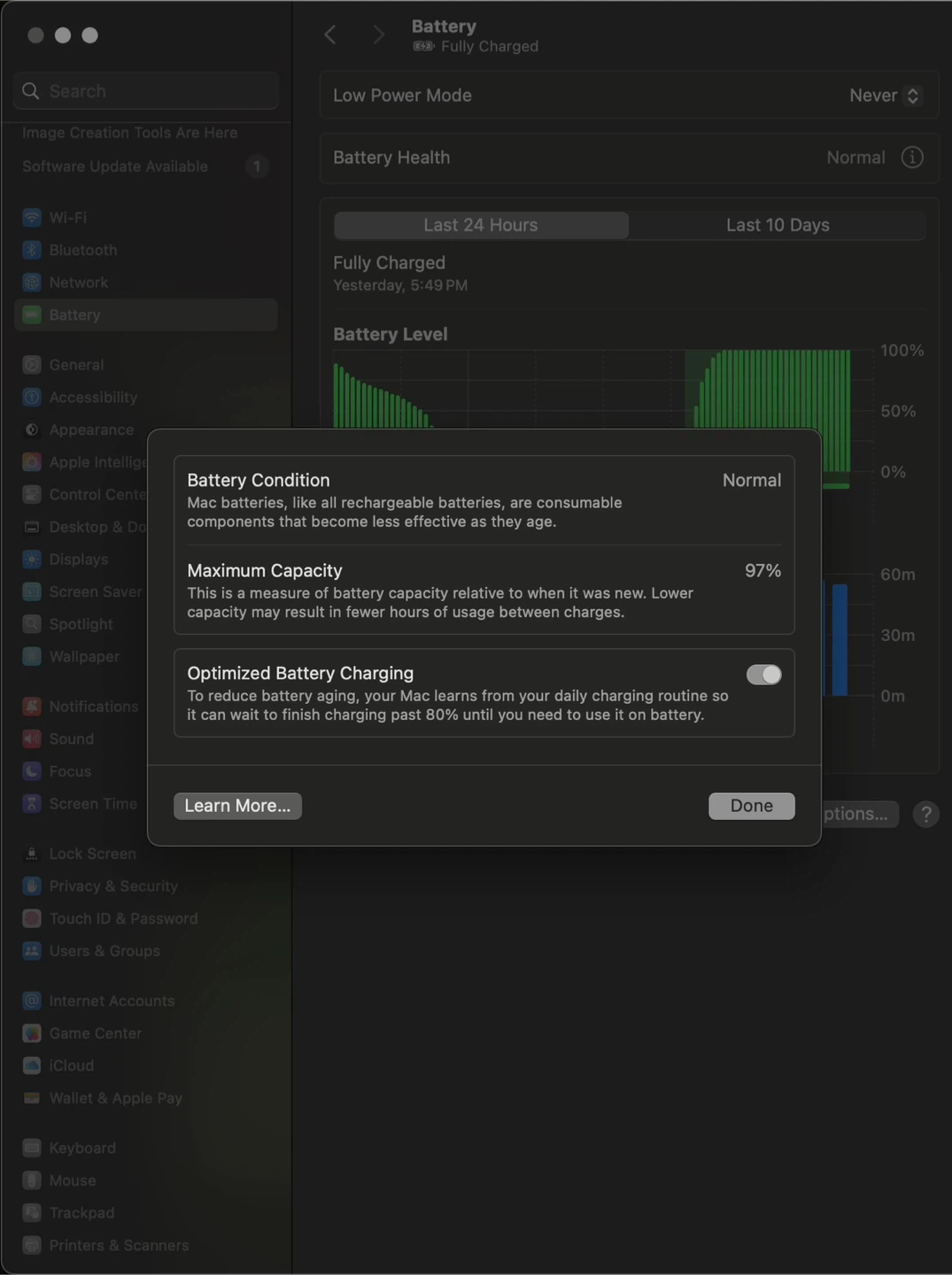Open Wallet & Apple Pay in the sidebar
952x1275 pixels.
pos(146,1098)
